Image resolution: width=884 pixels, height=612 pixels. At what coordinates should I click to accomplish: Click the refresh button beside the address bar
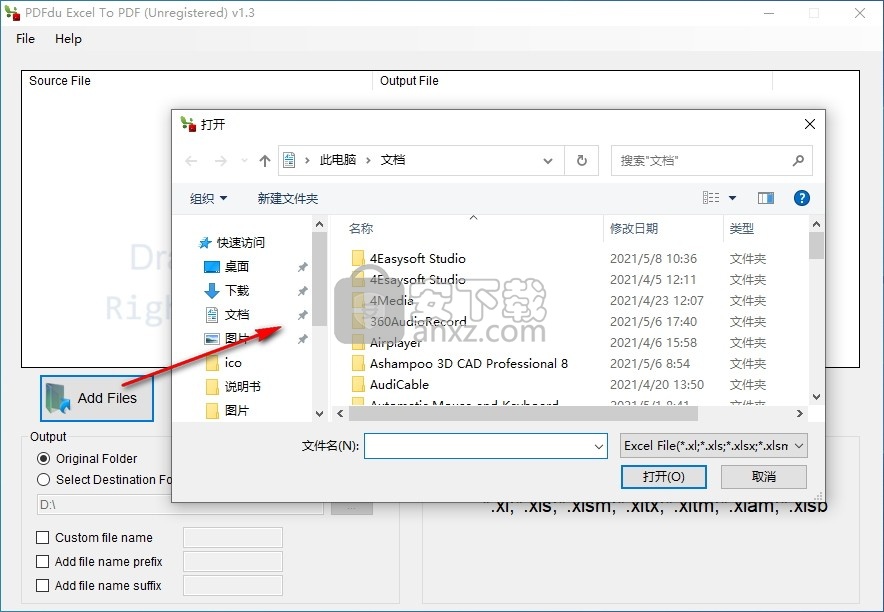click(581, 160)
